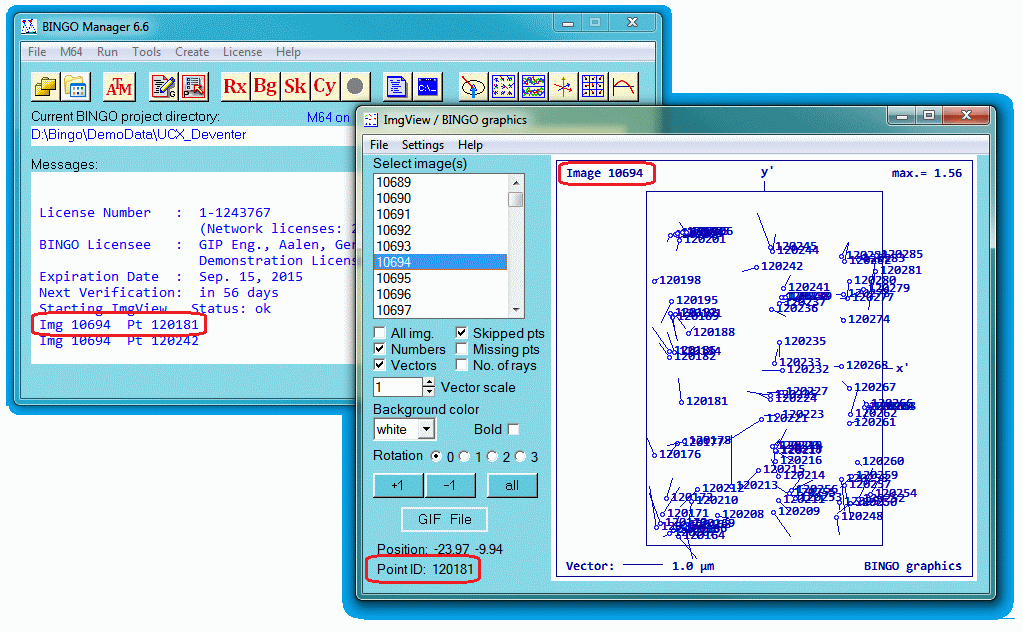Image resolution: width=1023 pixels, height=632 pixels.
Task: Run the Rx module icon
Action: [236, 87]
